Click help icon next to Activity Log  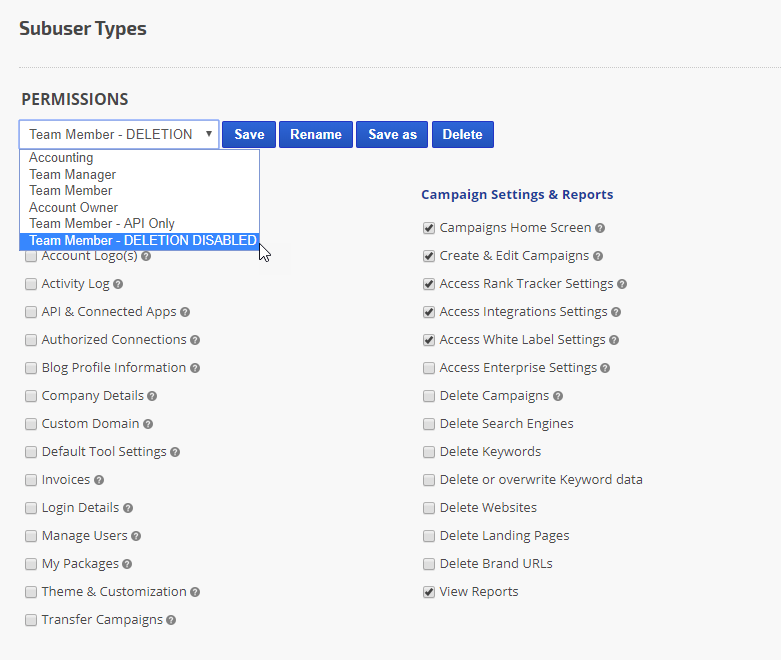click(x=118, y=284)
